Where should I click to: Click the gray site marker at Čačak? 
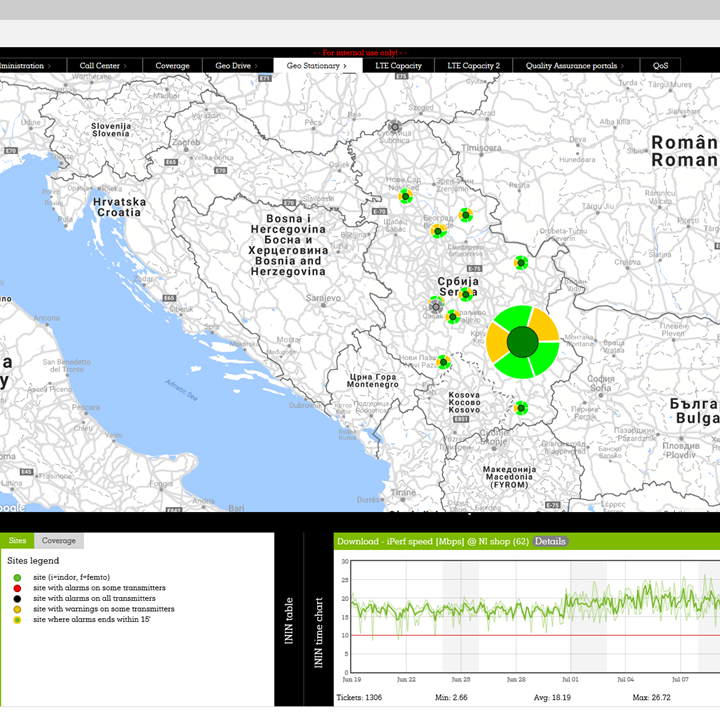[x=436, y=307]
